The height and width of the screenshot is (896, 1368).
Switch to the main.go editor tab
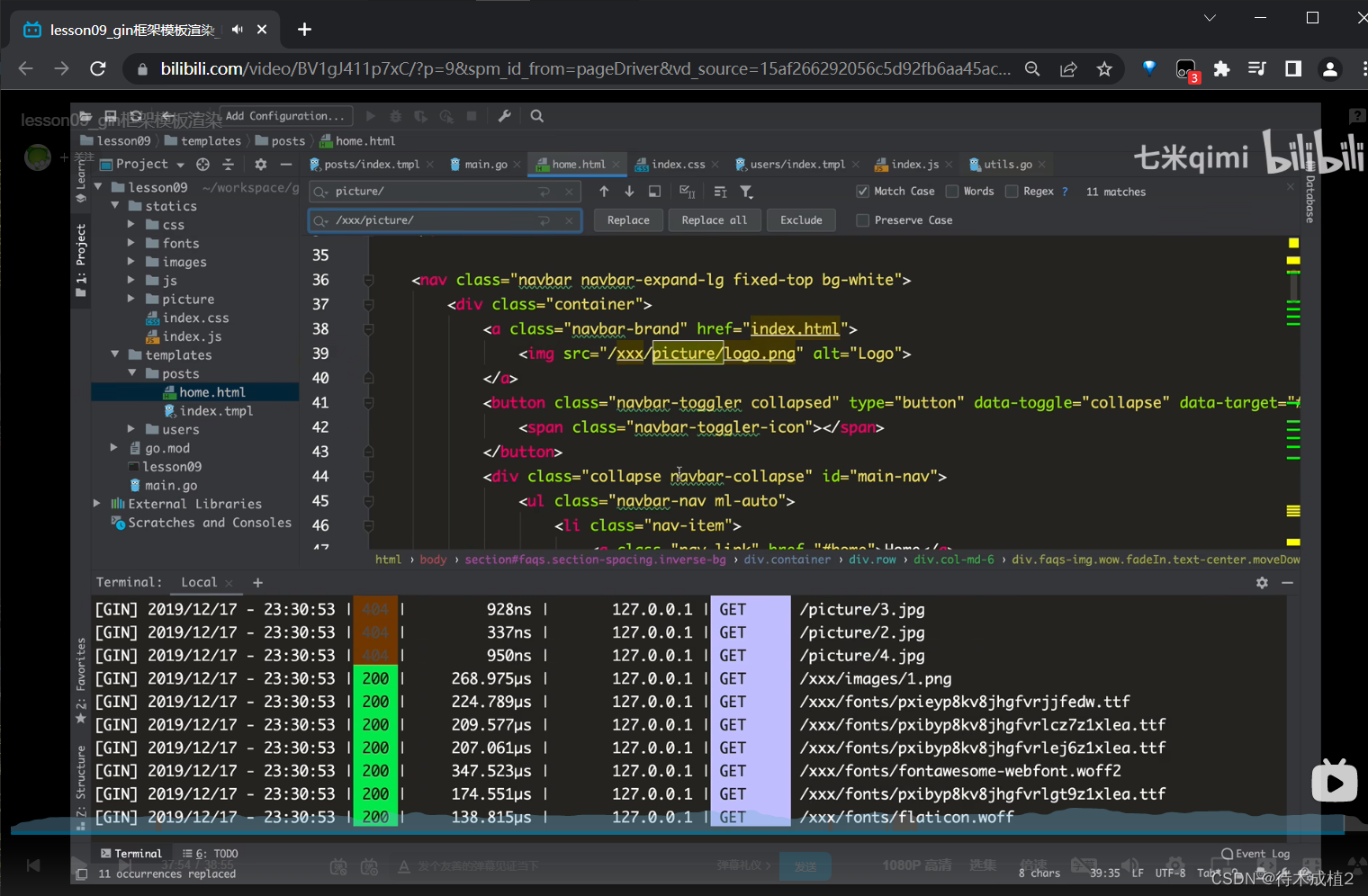[x=485, y=165]
